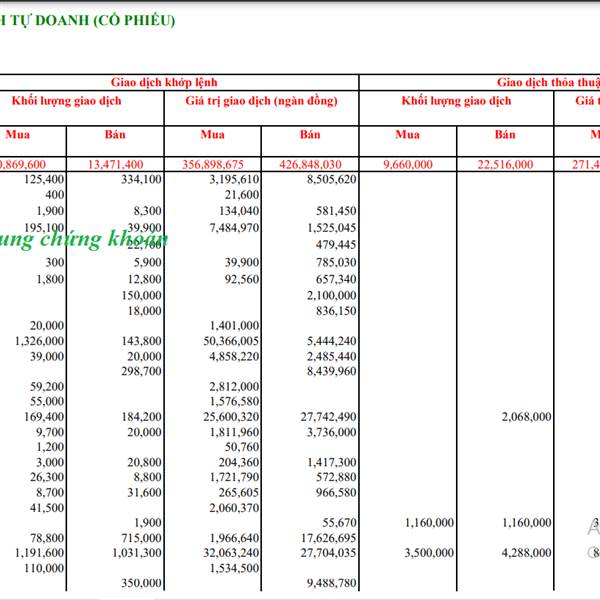Click the 22,516,000 total cell

pyautogui.click(x=505, y=165)
